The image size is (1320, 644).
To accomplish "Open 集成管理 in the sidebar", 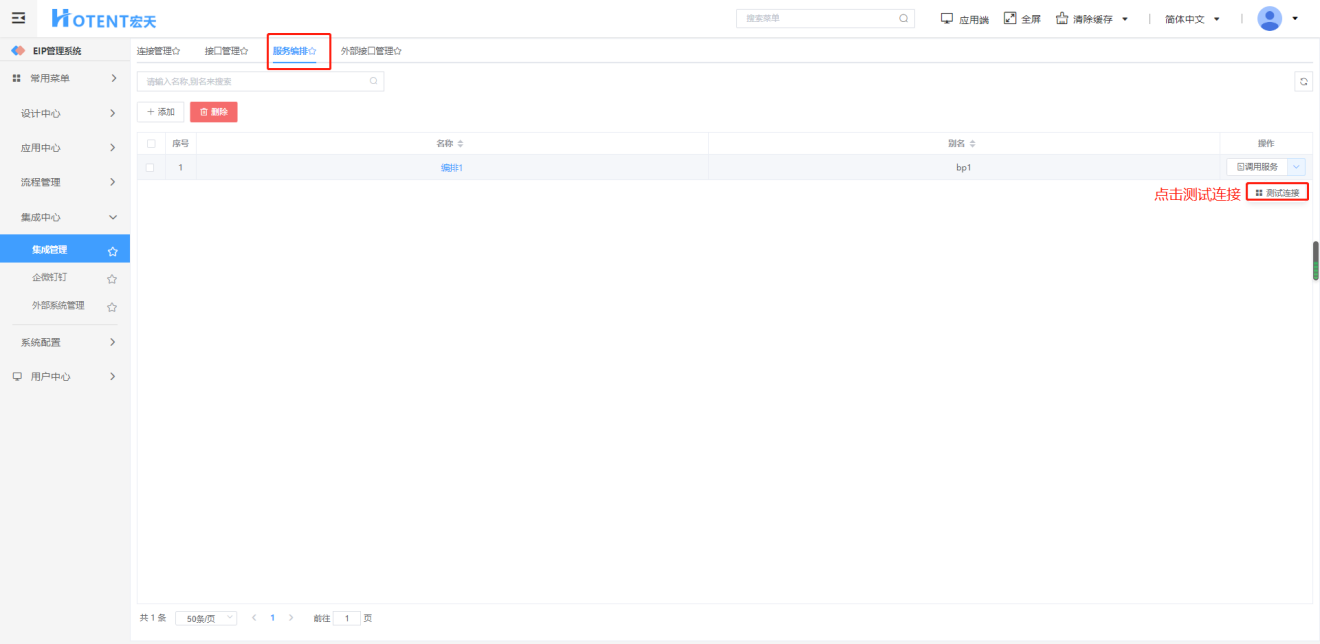I will pos(65,250).
